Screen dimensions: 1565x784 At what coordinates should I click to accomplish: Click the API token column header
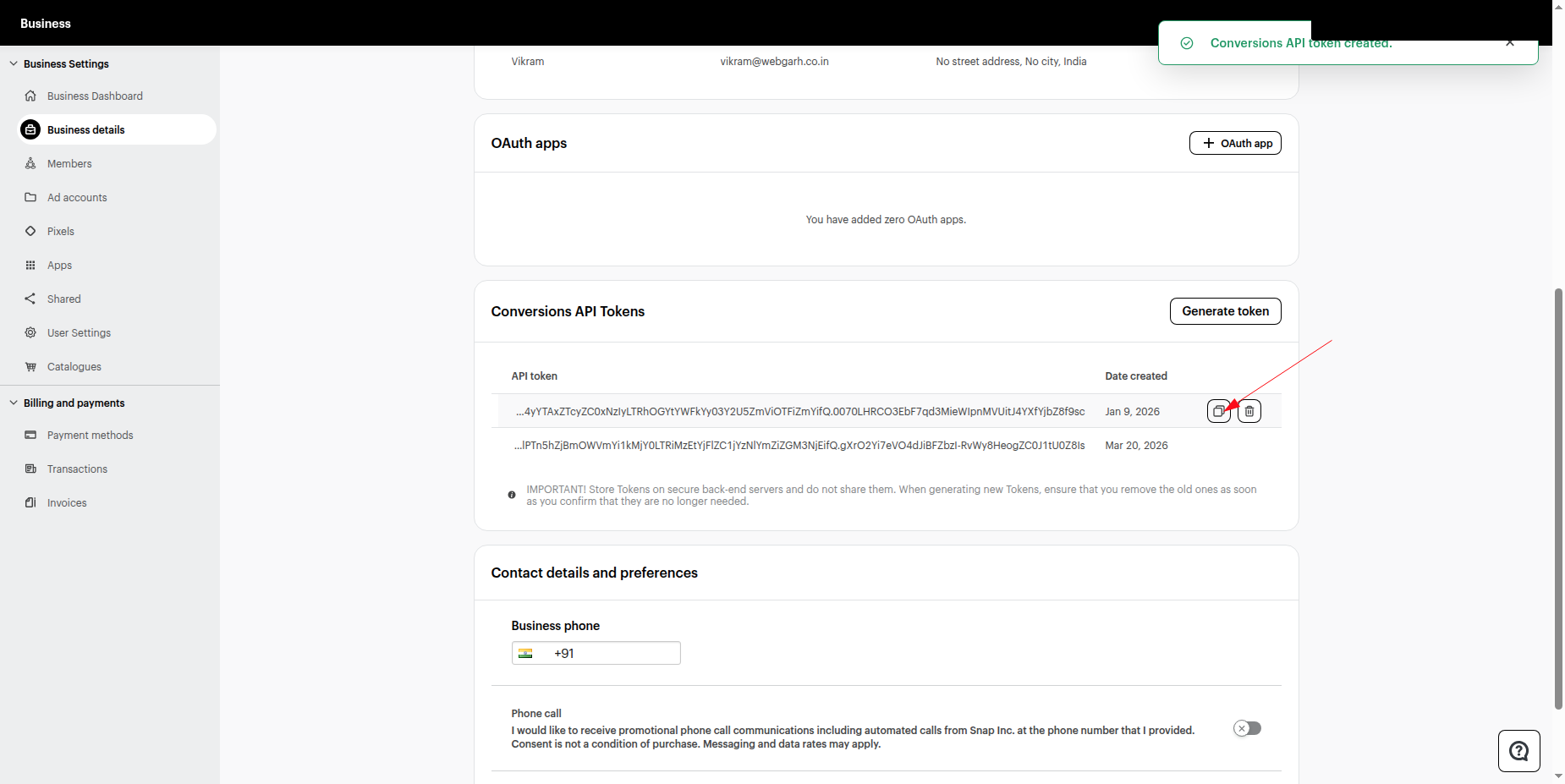(x=534, y=376)
